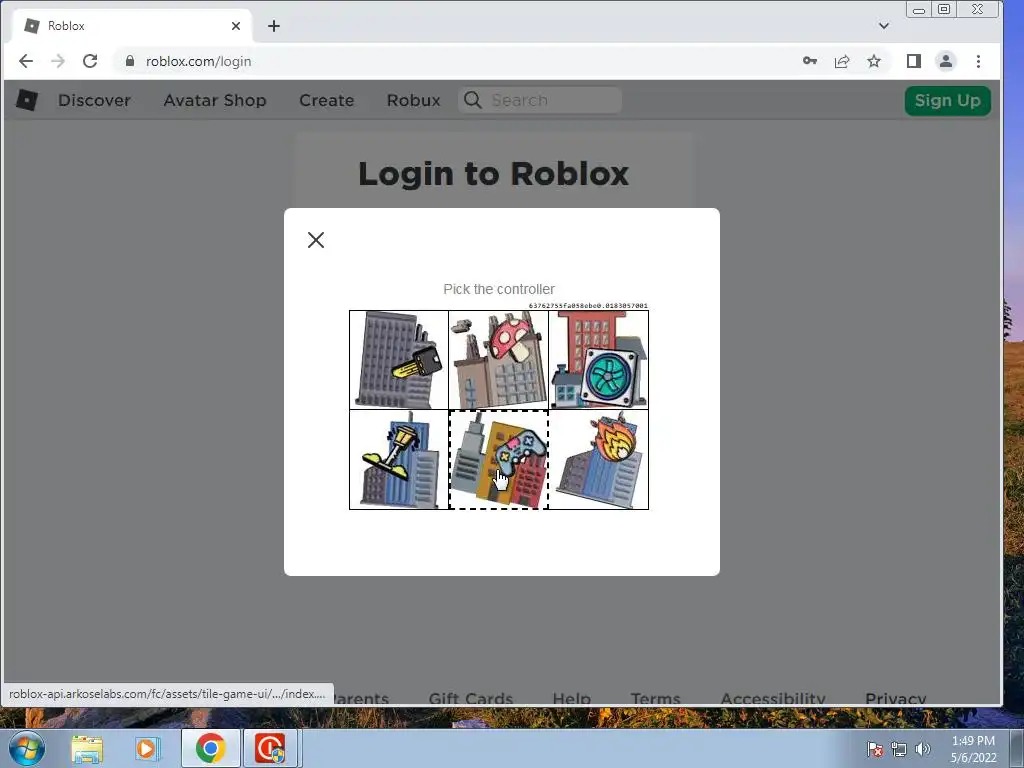This screenshot has width=1024, height=768.
Task: Pick the tile with the teal fan
Action: click(x=599, y=360)
